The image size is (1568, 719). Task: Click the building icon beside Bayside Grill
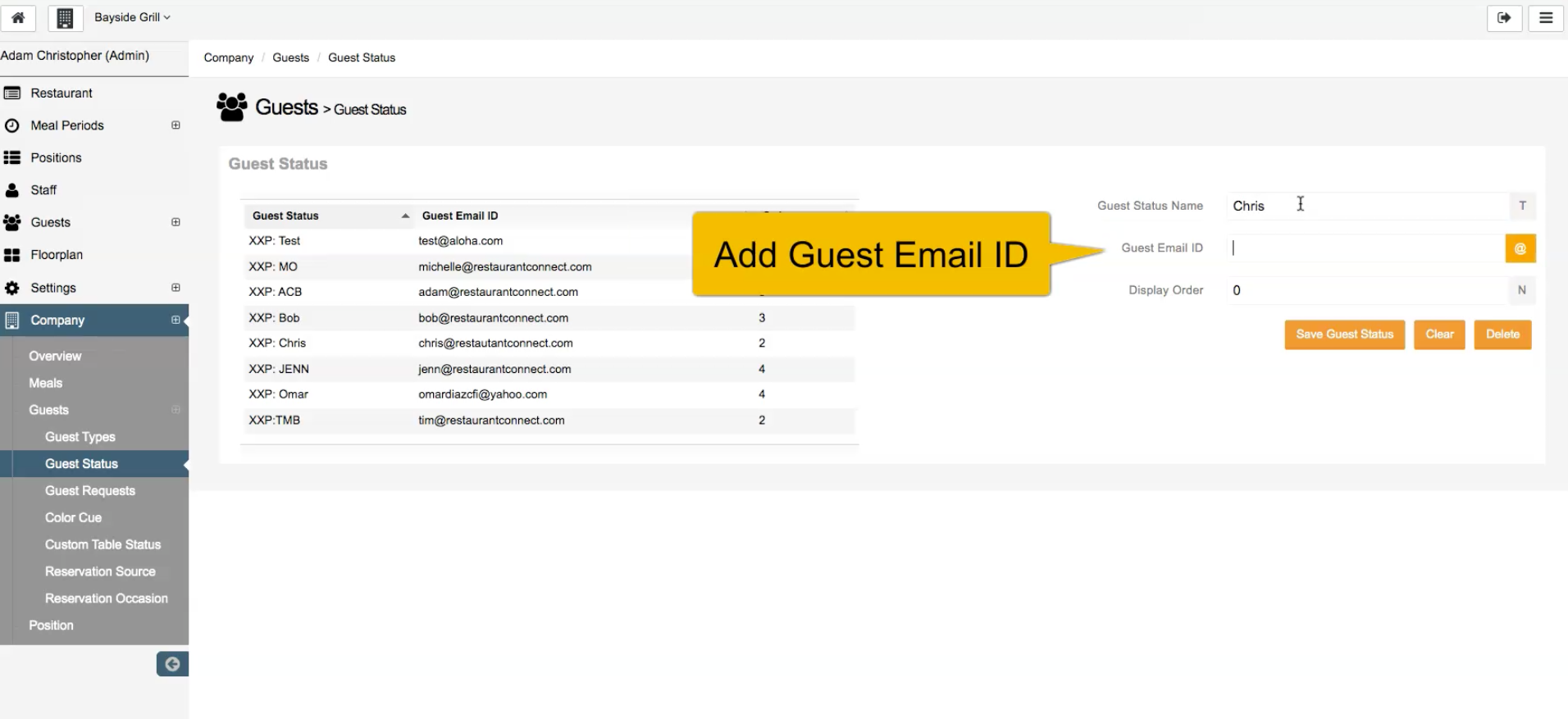coord(66,18)
